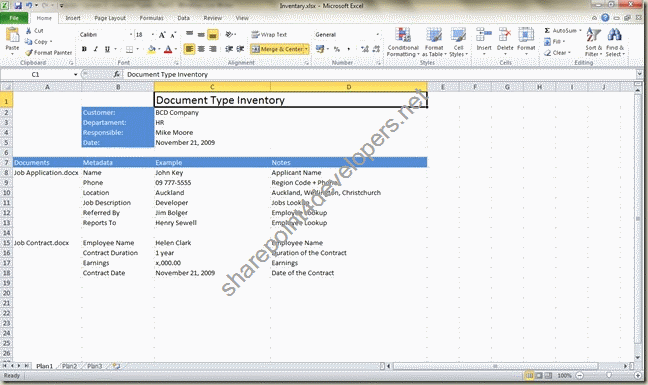648x385 pixels.
Task: Click the Insert cells icon
Action: 484,35
